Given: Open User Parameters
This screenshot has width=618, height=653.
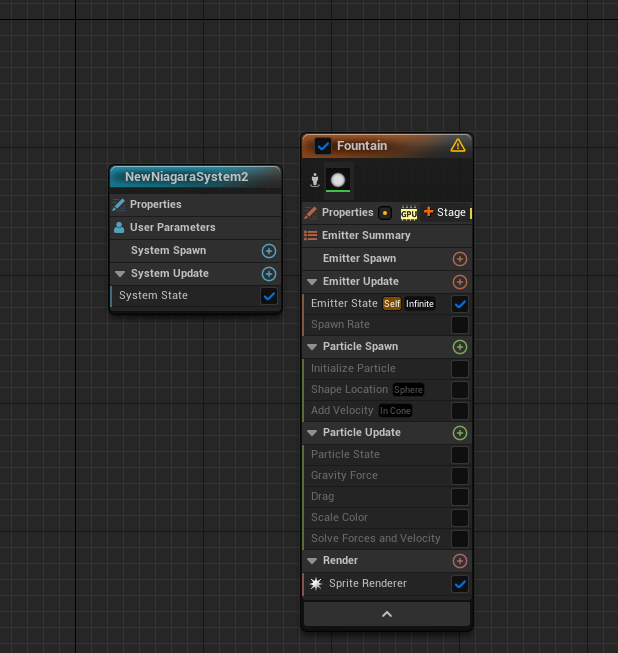Looking at the screenshot, I should [x=195, y=228].
